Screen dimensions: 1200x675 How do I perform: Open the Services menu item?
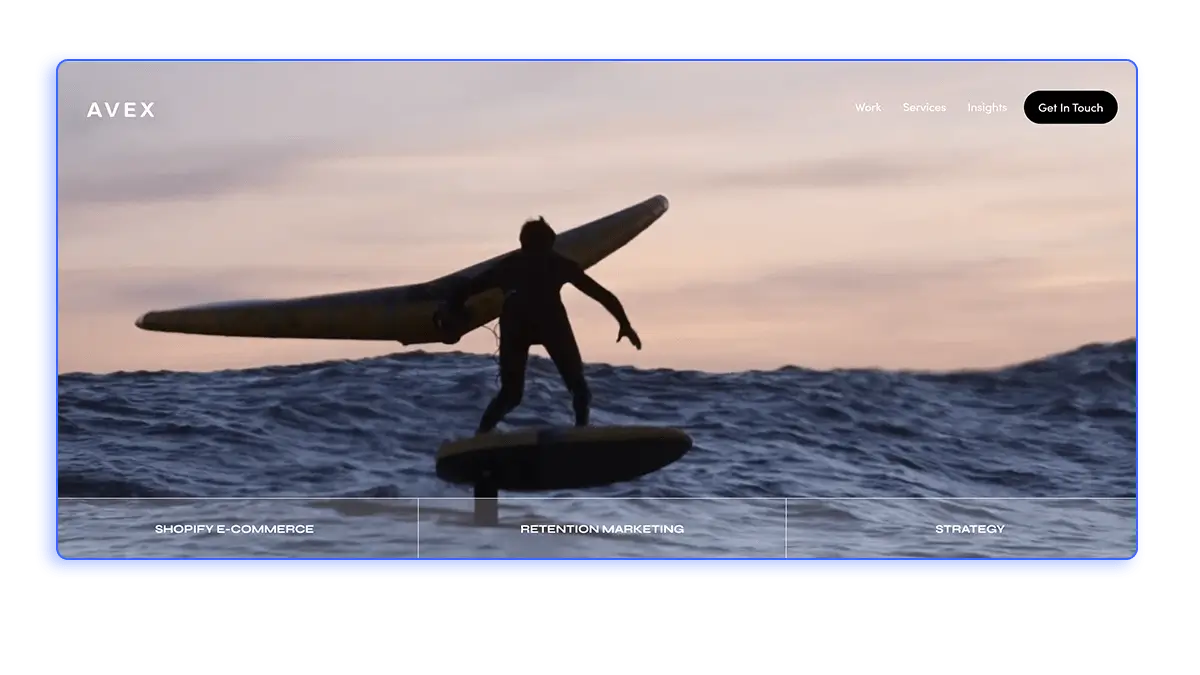point(924,107)
